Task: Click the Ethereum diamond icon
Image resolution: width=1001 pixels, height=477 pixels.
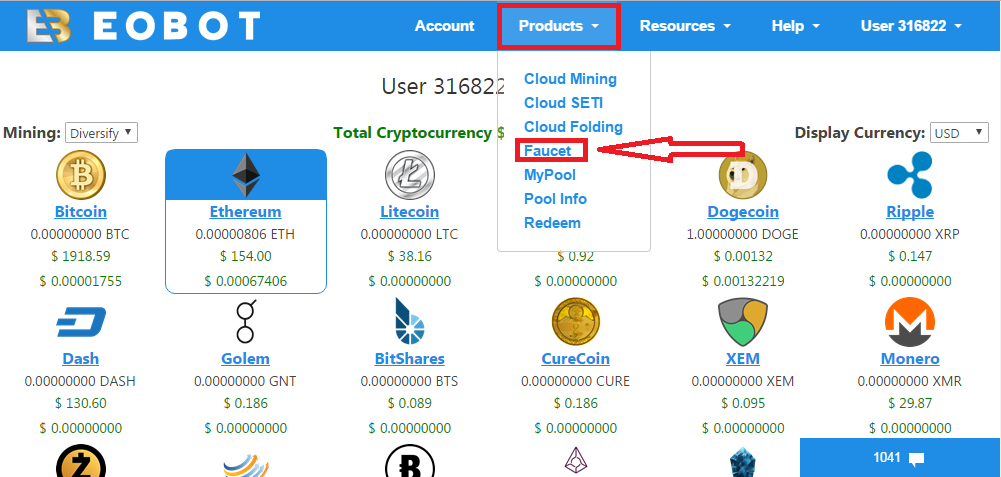Action: tap(246, 174)
